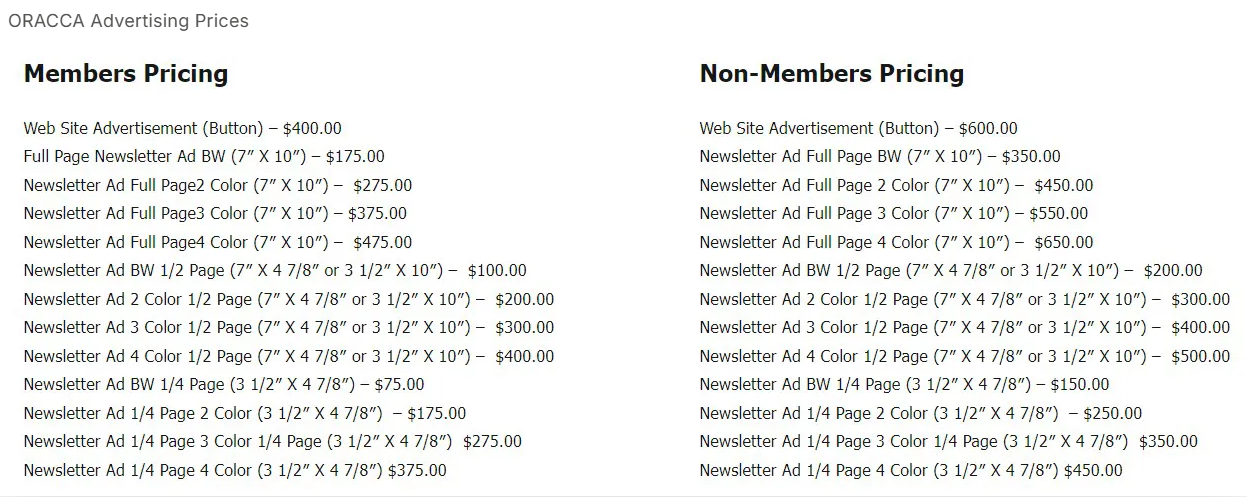Viewport: 1247px width, 497px height.
Task: Click the BW 1/2 Page $200.00 line
Action: pyautogui.click(x=951, y=271)
